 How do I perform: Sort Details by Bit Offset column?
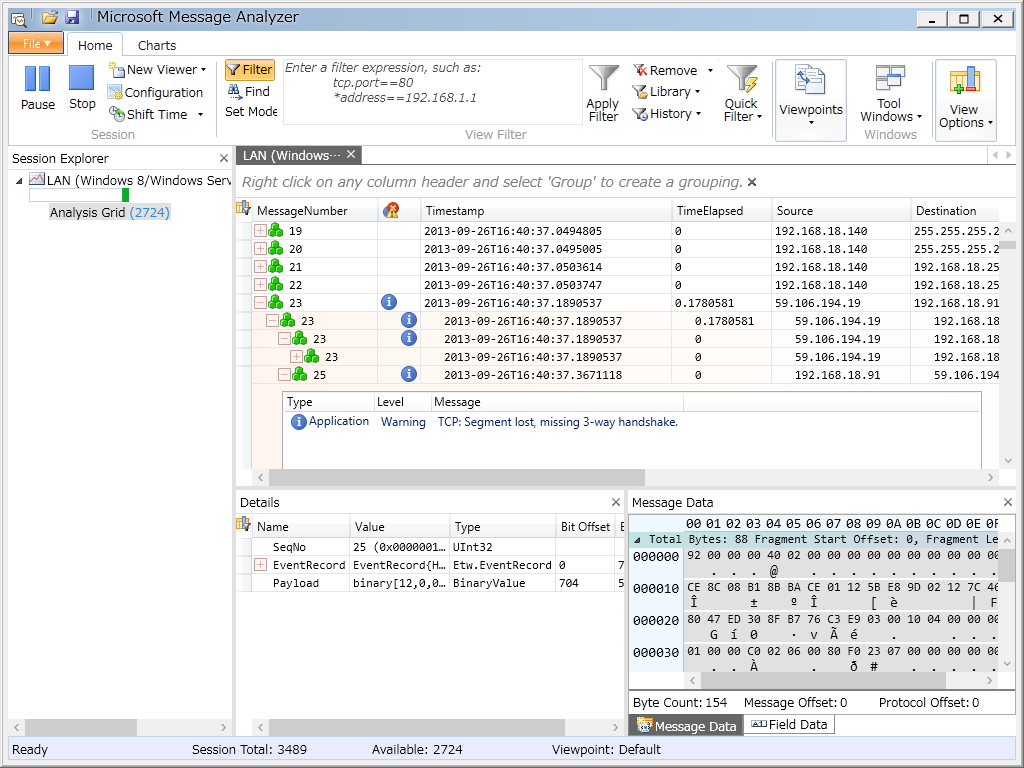point(585,526)
